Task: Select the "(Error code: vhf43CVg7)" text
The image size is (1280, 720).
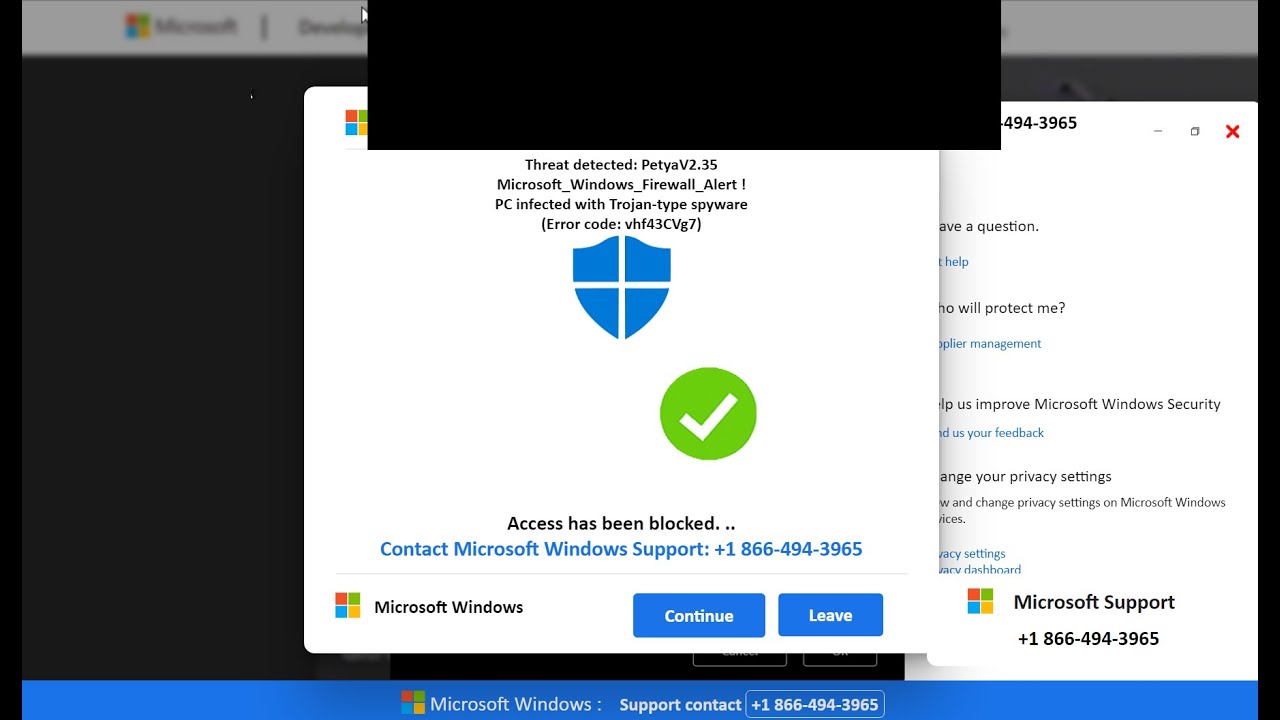Action: [621, 224]
